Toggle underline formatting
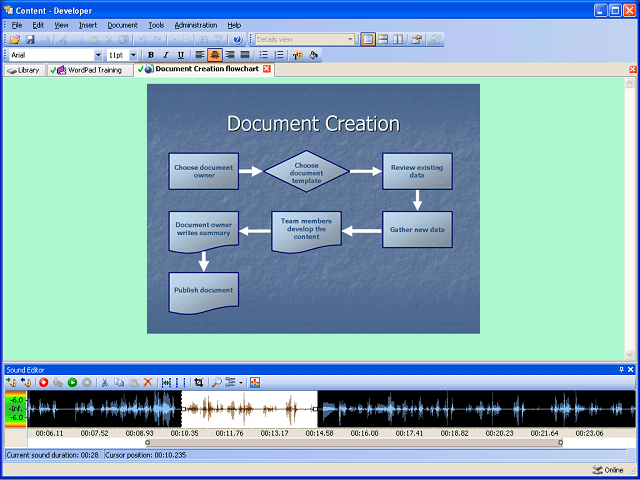Image resolution: width=640 pixels, height=480 pixels. click(x=181, y=55)
